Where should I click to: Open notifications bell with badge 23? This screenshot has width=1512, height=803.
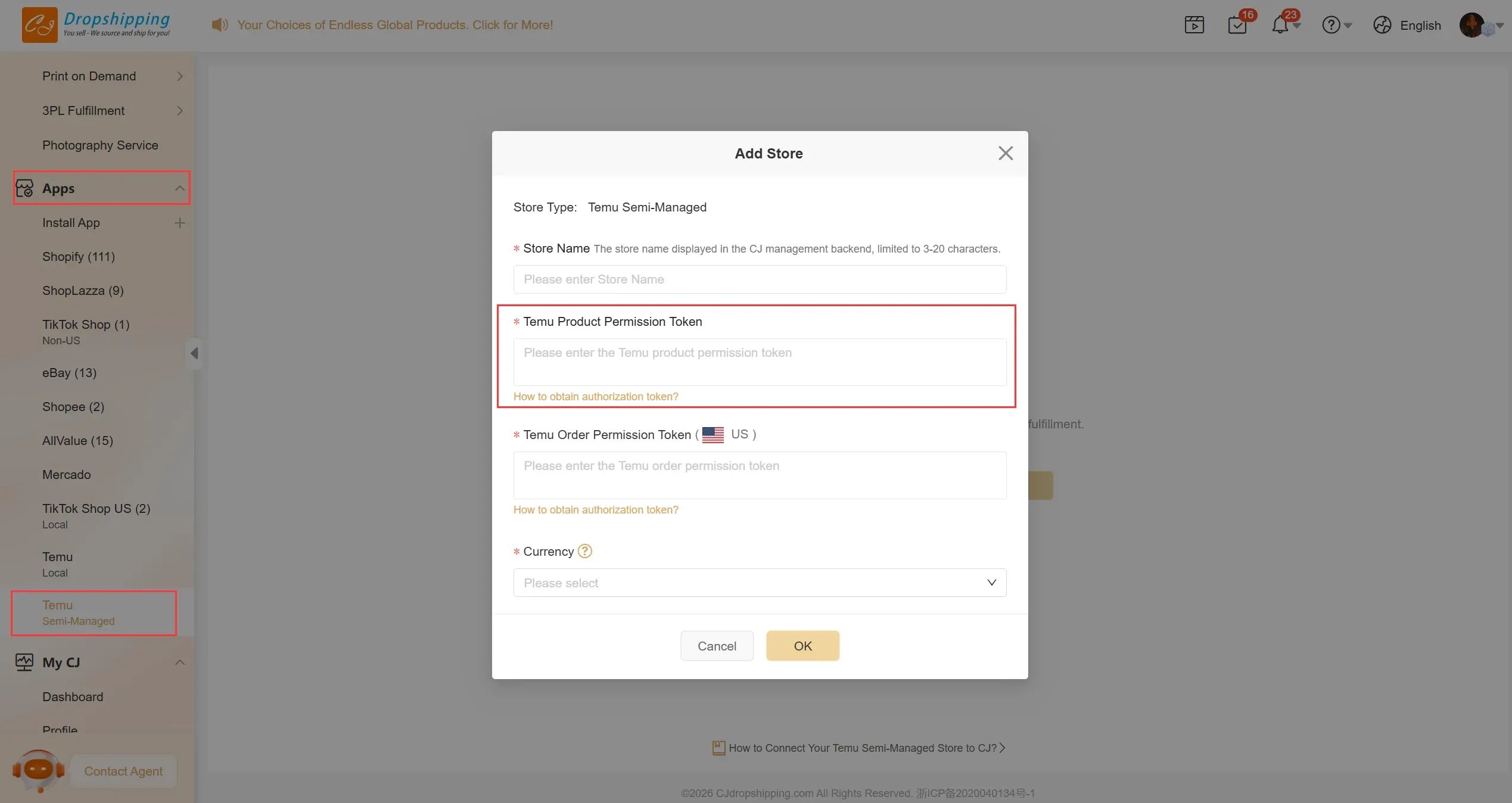[x=1280, y=25]
